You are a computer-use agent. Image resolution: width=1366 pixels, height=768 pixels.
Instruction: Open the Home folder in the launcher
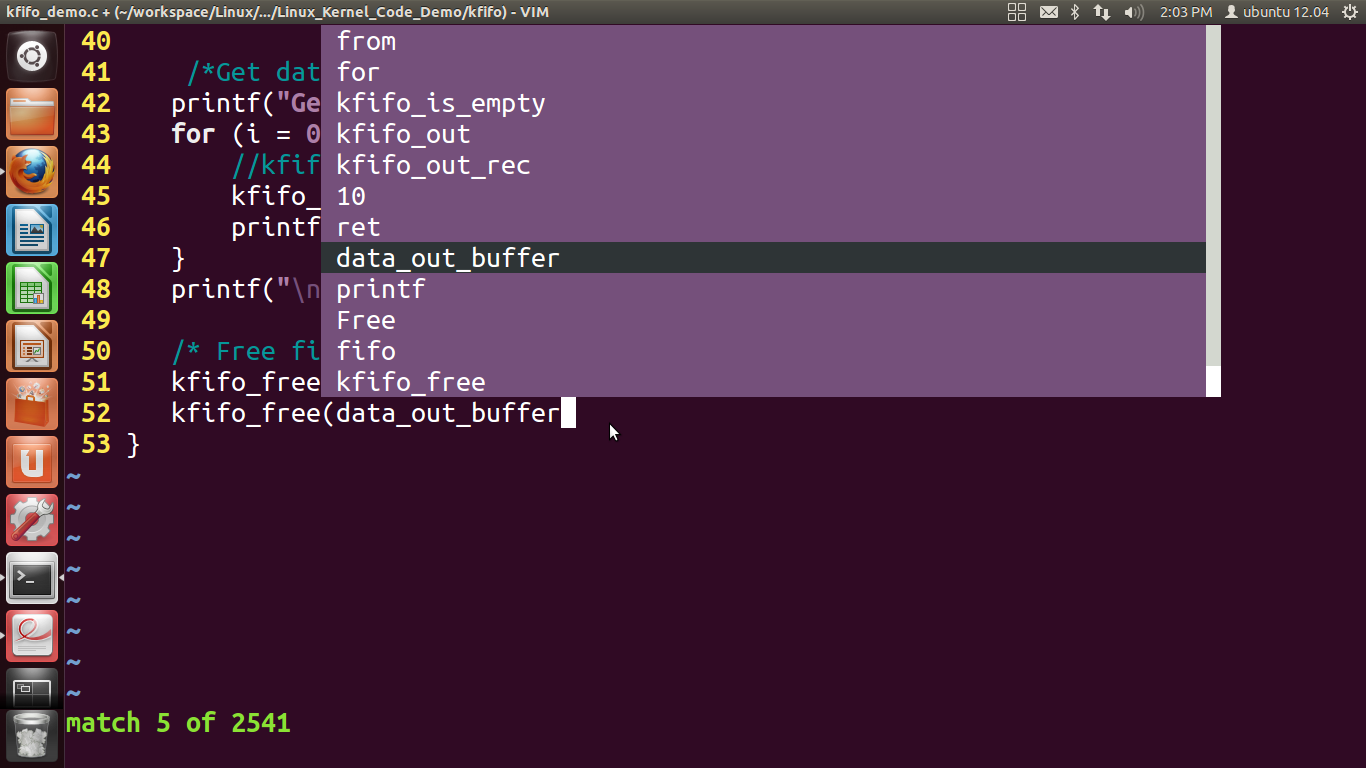[x=31, y=113]
